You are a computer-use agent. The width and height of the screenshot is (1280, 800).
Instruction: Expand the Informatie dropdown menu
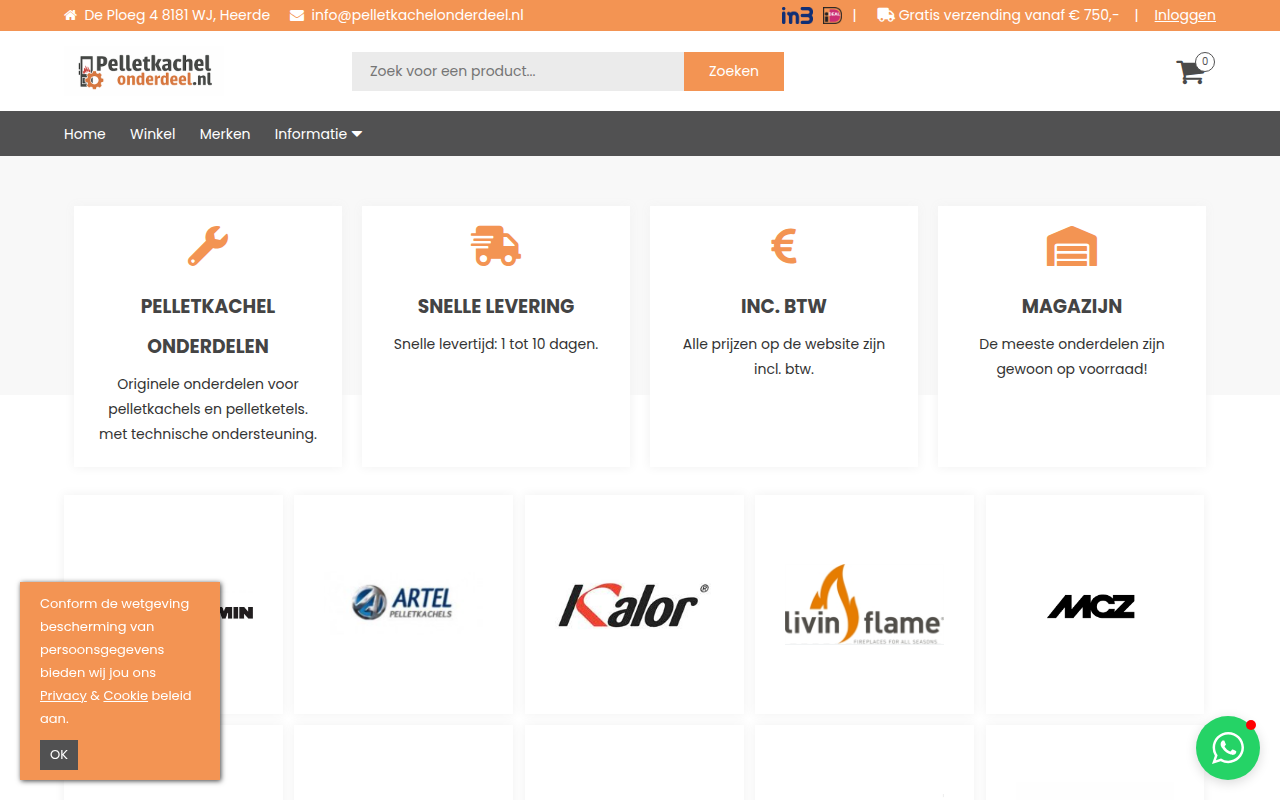[x=318, y=134]
